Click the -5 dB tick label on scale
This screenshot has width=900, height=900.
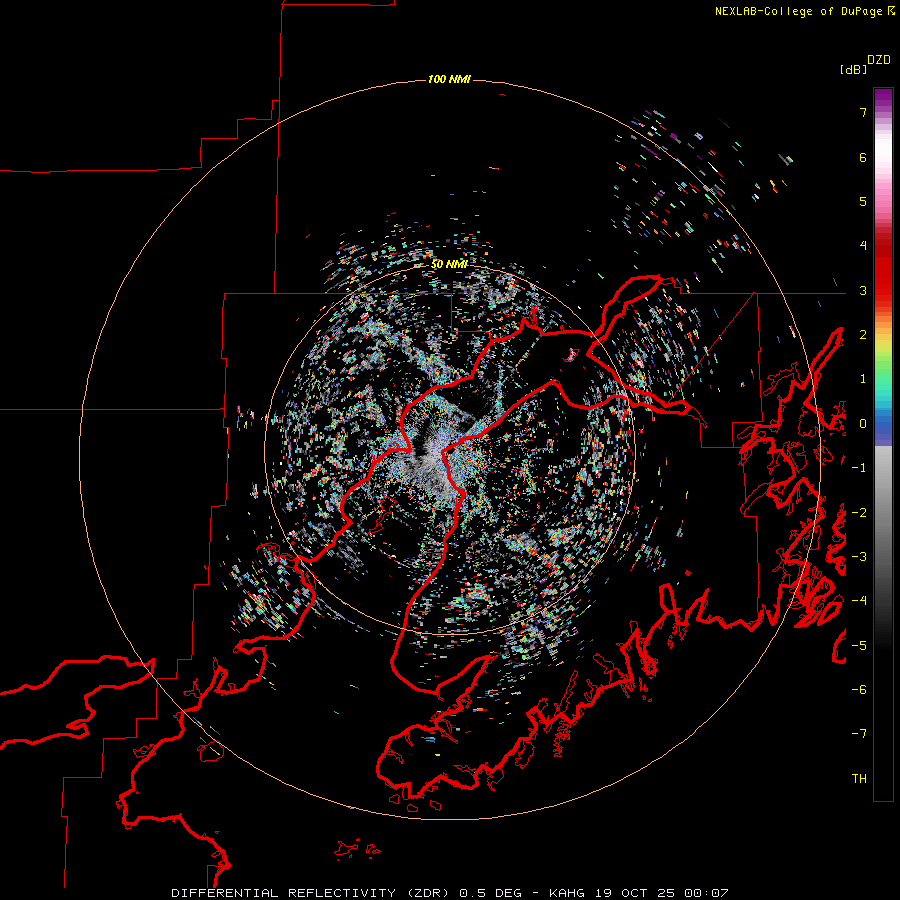[x=859, y=645]
